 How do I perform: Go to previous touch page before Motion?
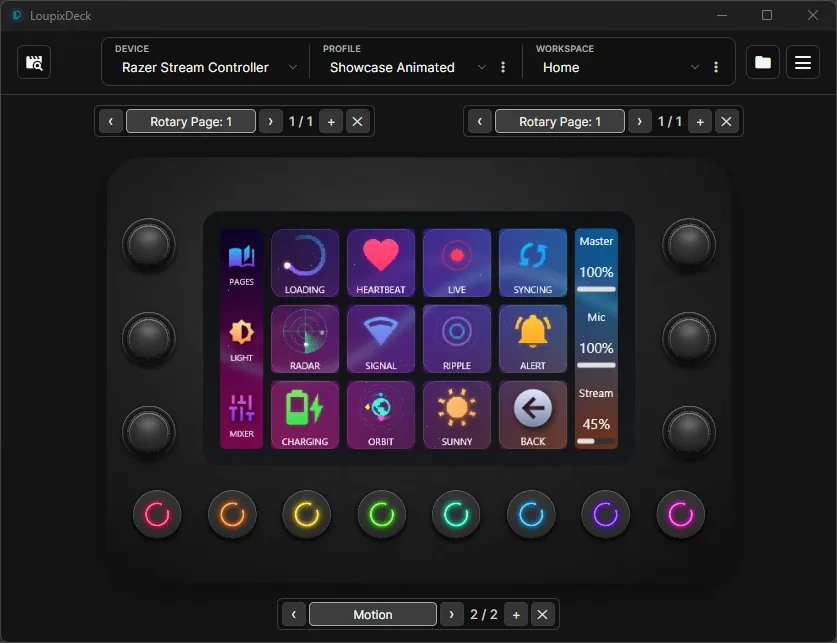(x=294, y=615)
